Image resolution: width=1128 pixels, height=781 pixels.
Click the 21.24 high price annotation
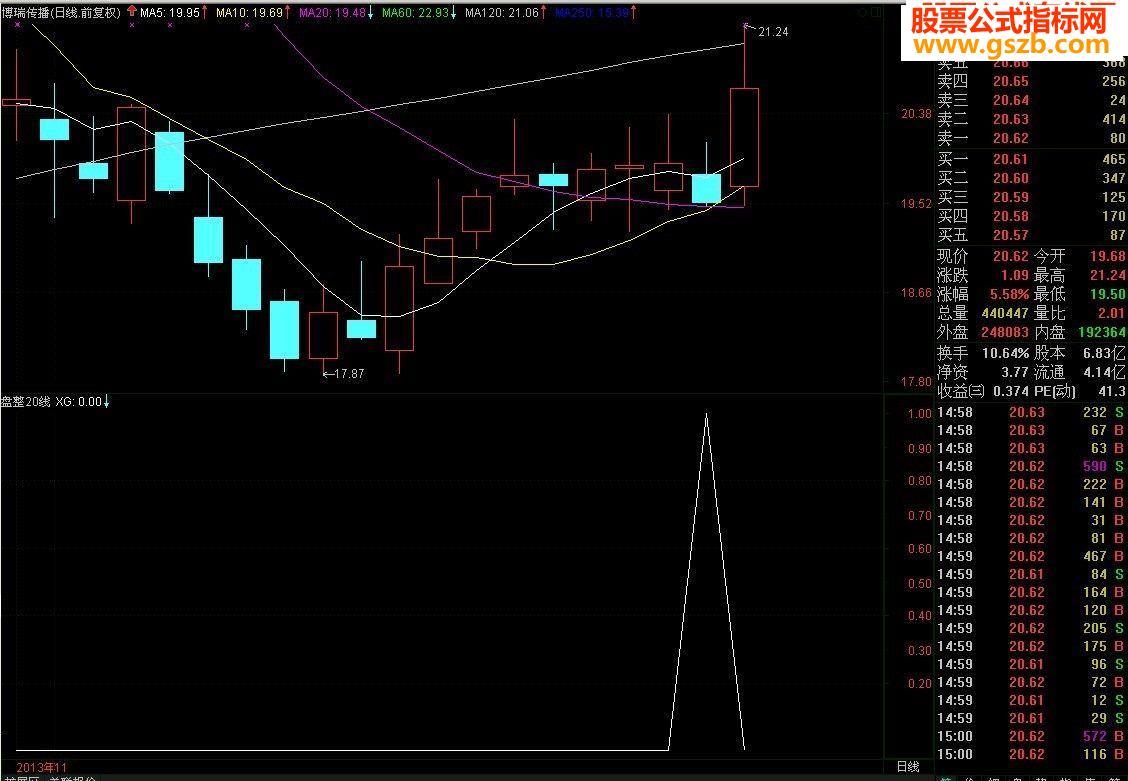(773, 32)
